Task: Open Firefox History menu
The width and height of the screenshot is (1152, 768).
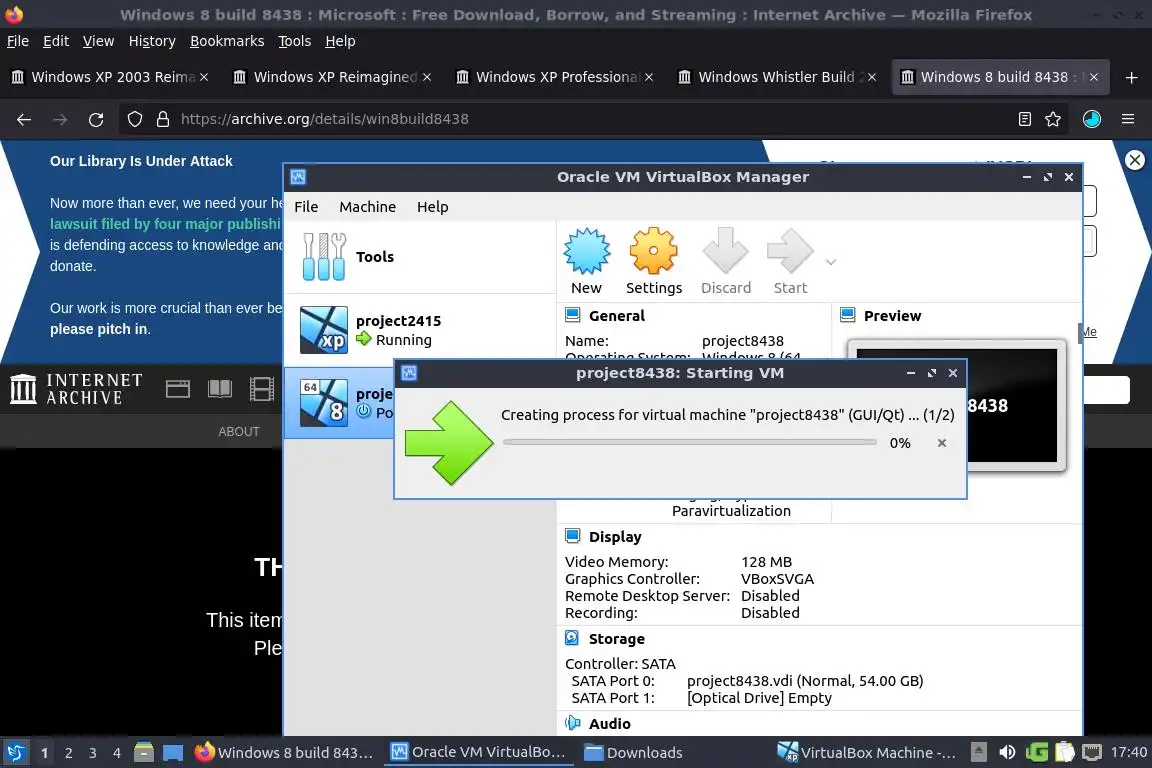Action: click(152, 41)
